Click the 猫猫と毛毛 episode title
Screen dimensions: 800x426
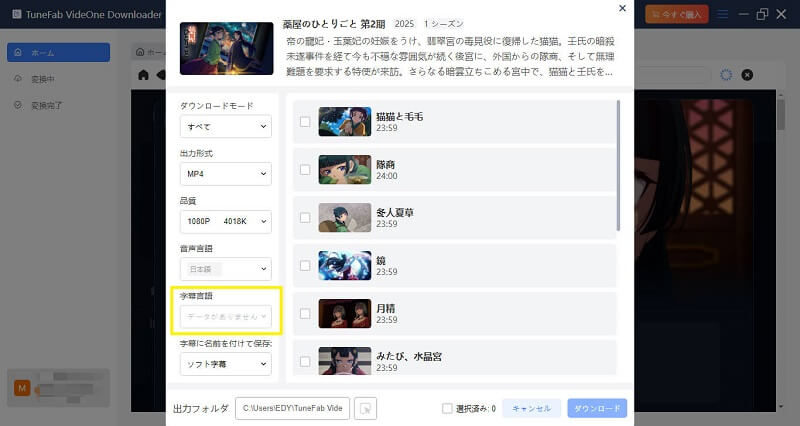coord(399,116)
